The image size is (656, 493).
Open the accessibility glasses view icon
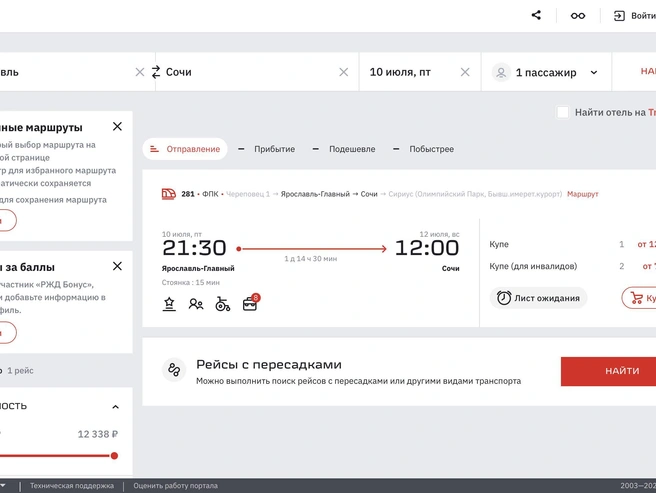[x=578, y=16]
